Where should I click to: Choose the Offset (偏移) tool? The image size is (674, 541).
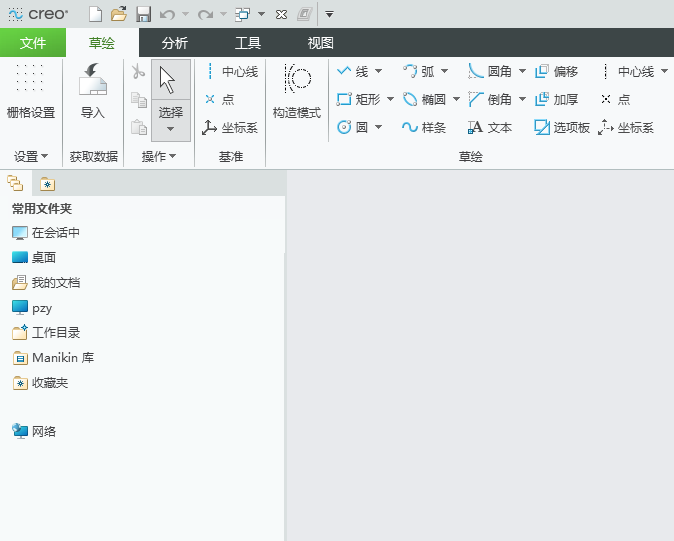557,71
